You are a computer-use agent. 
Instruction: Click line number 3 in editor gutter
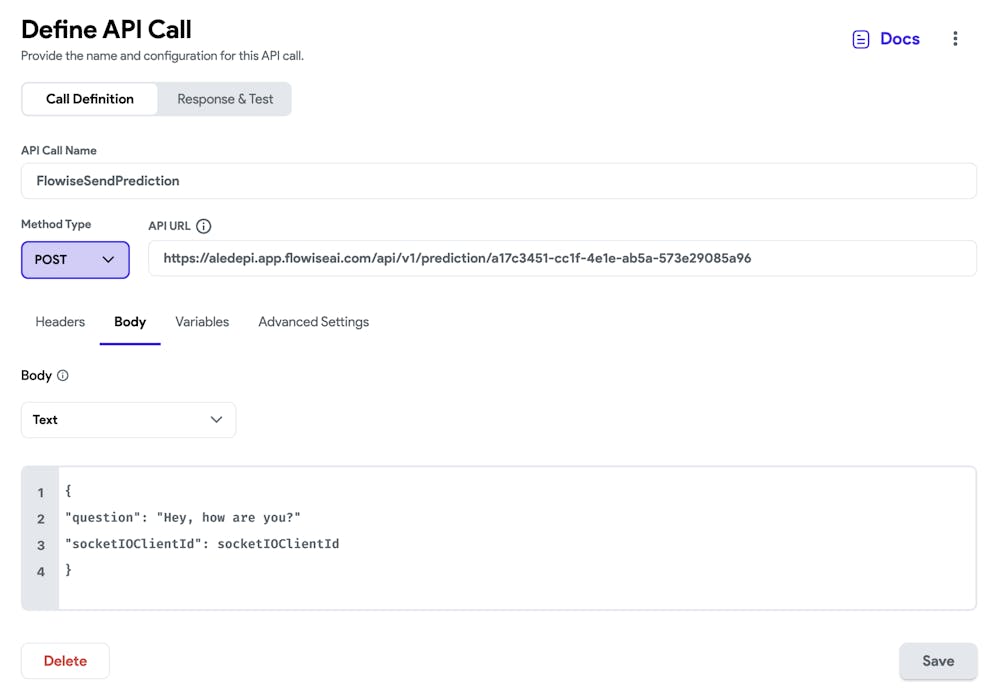point(41,545)
